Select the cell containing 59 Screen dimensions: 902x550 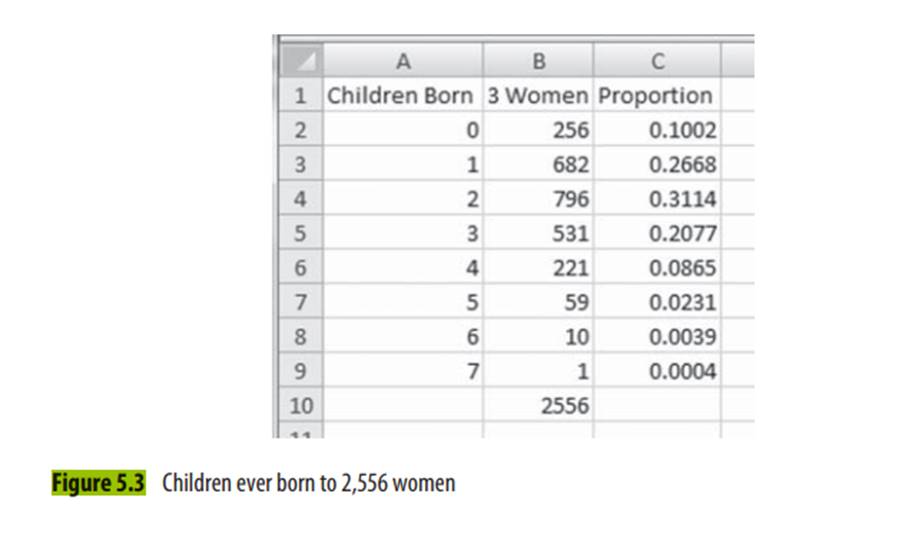(x=538, y=302)
